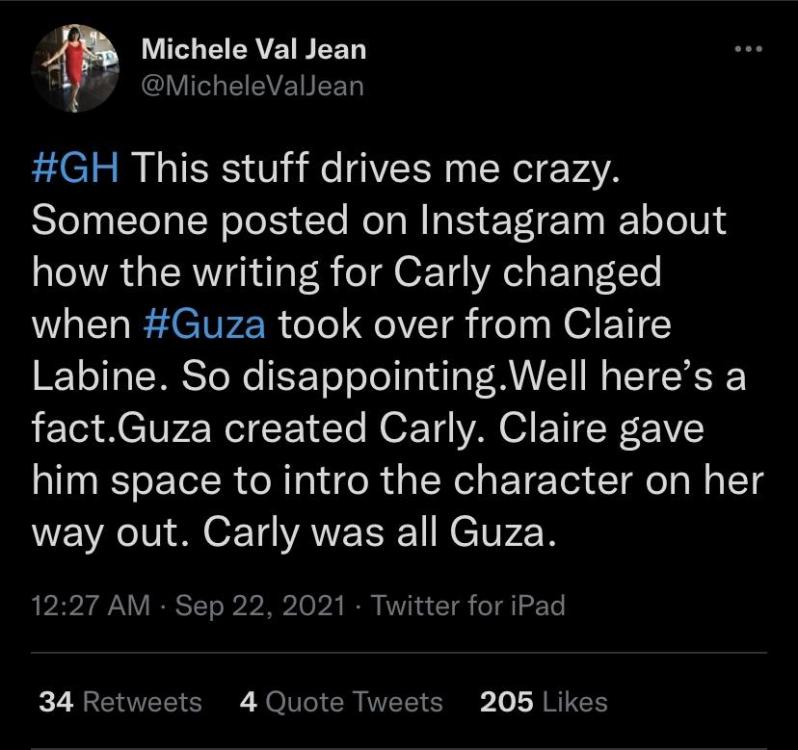The height and width of the screenshot is (750, 798).
Task: View the 205 Likes list
Action: click(544, 702)
